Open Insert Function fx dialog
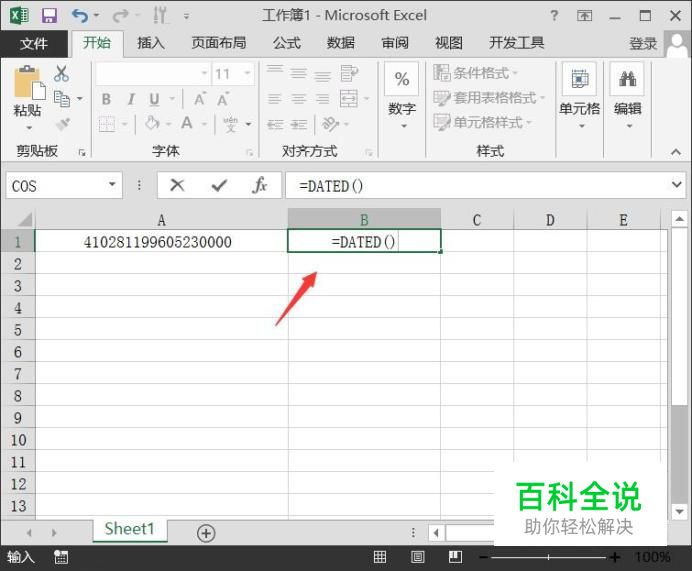This screenshot has width=692, height=571. coord(260,185)
